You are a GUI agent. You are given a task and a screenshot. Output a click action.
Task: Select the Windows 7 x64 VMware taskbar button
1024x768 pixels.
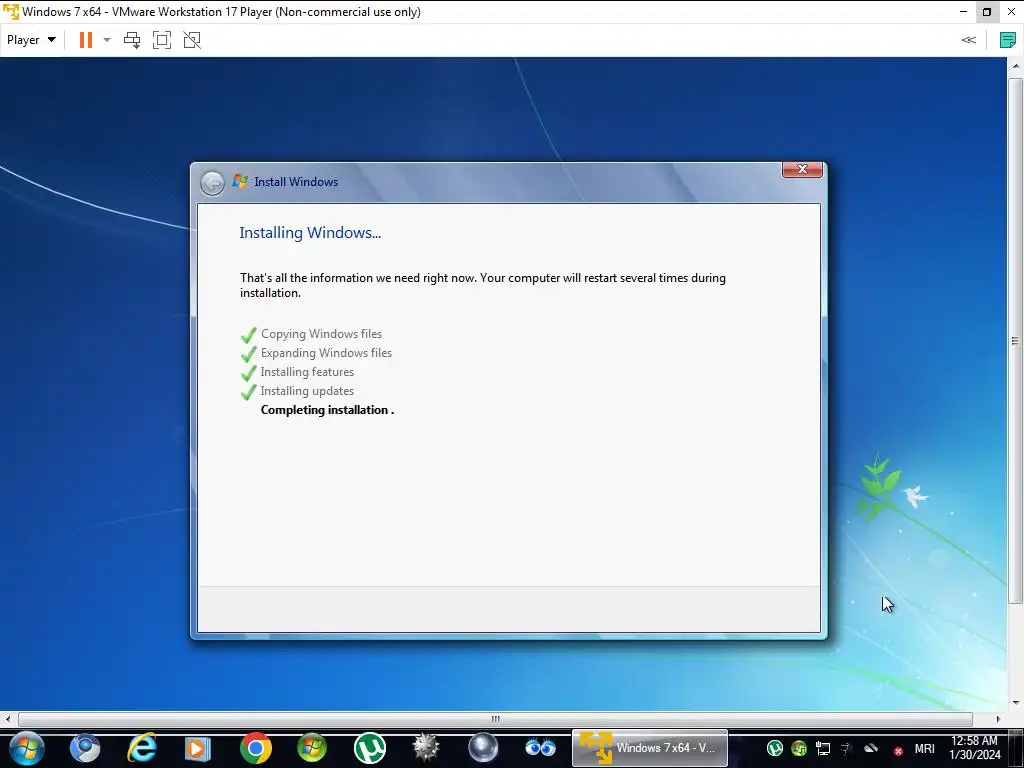tap(650, 748)
